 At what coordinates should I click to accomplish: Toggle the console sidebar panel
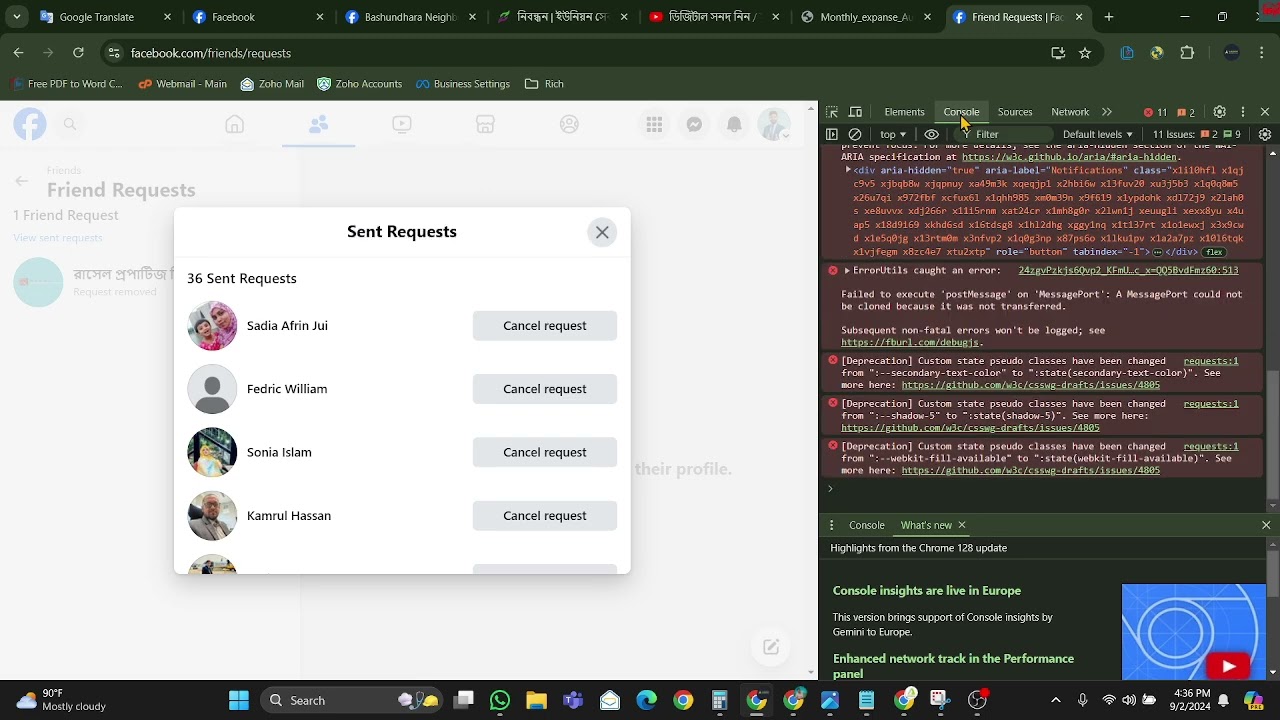coord(832,134)
